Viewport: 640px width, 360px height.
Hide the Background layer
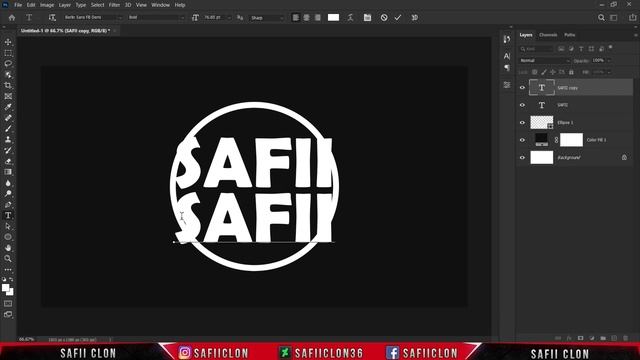522,158
